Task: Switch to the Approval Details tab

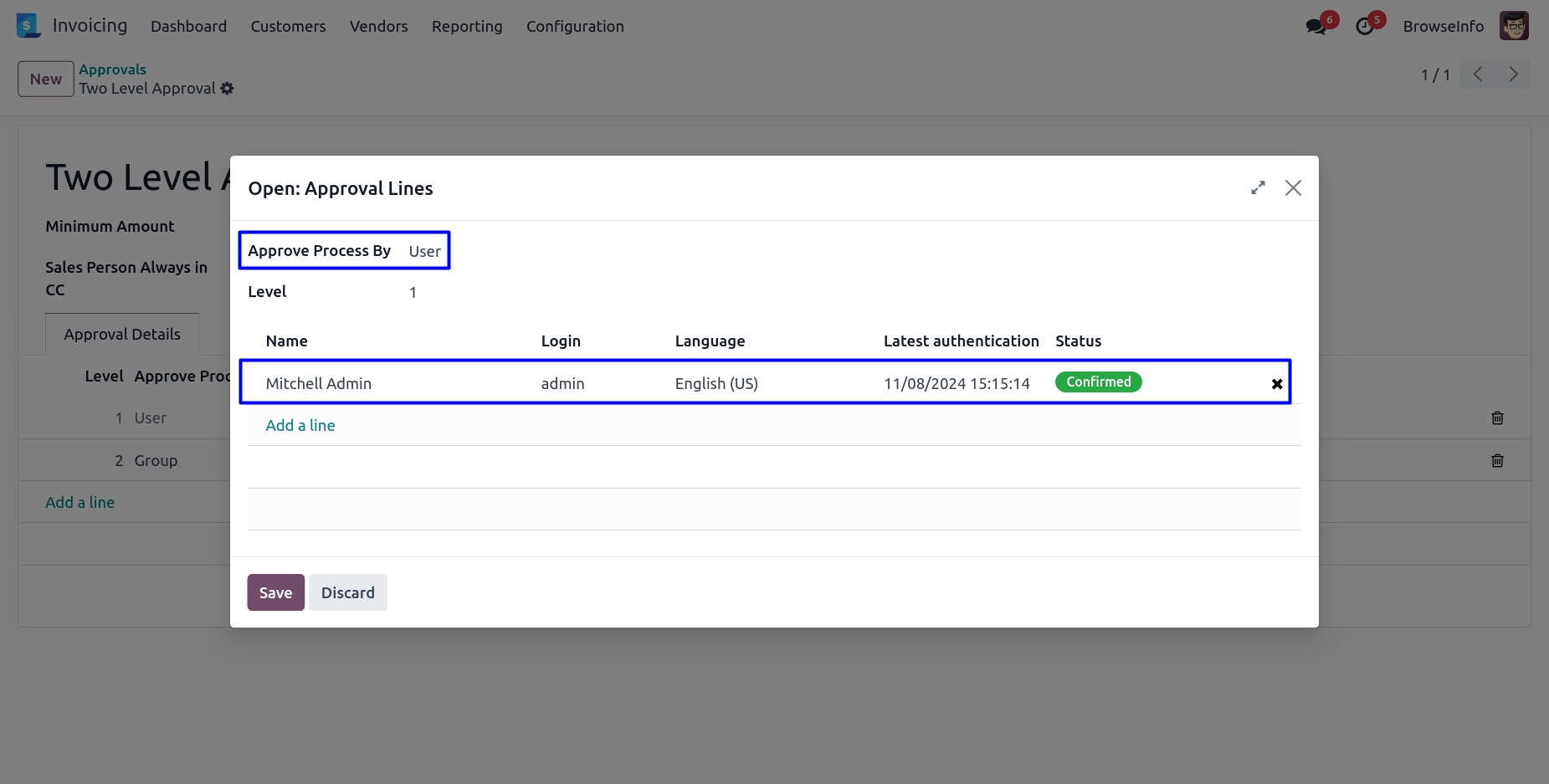Action: [x=122, y=335]
